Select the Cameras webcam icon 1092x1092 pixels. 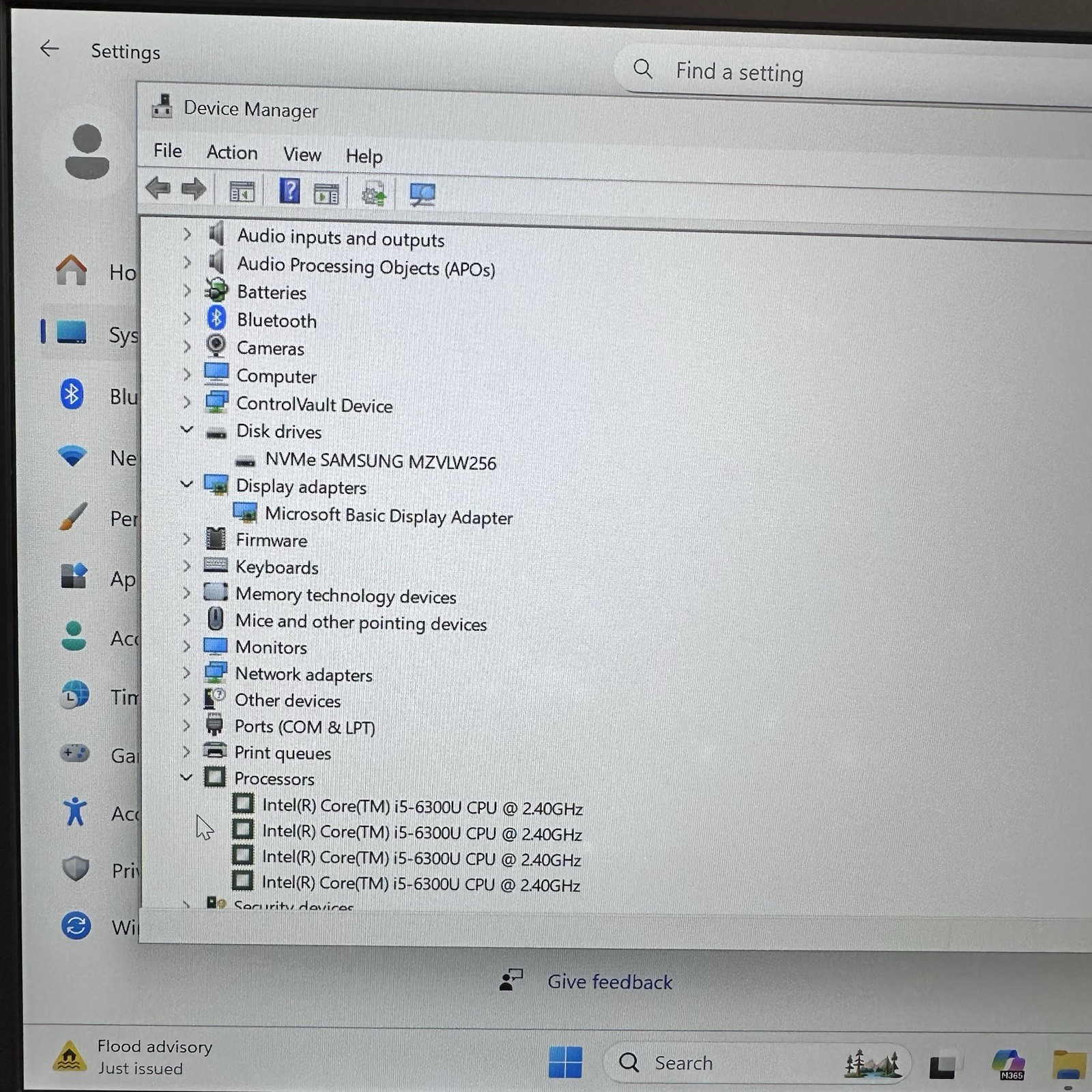pyautogui.click(x=216, y=345)
